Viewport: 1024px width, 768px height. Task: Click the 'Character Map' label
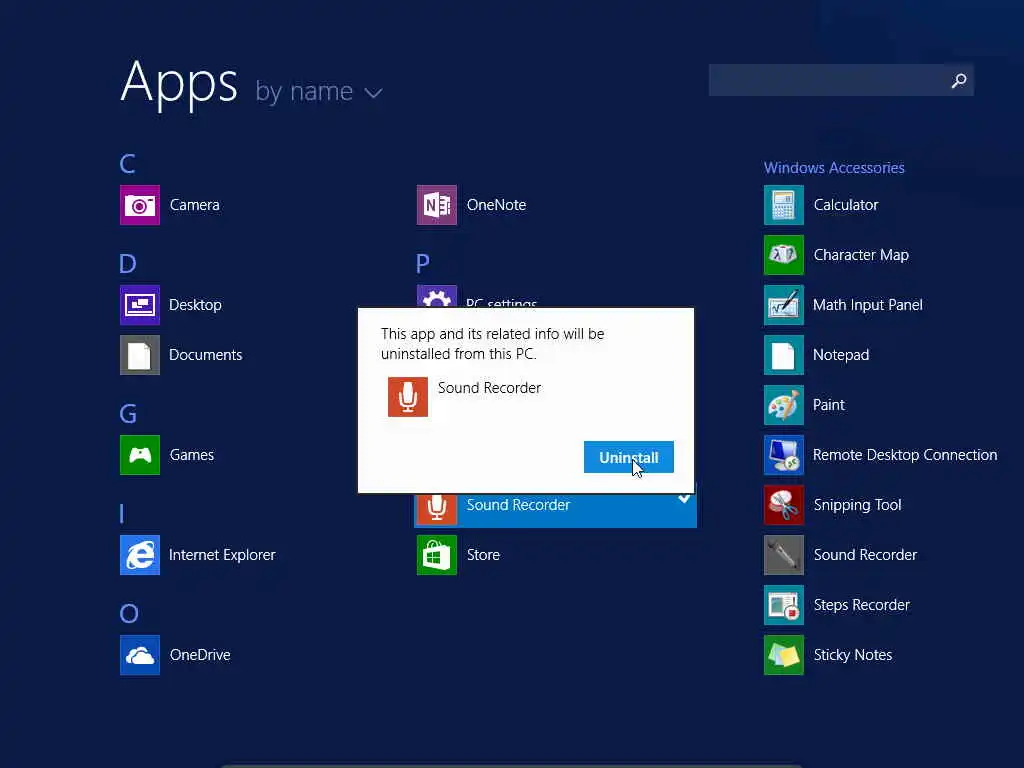click(861, 255)
